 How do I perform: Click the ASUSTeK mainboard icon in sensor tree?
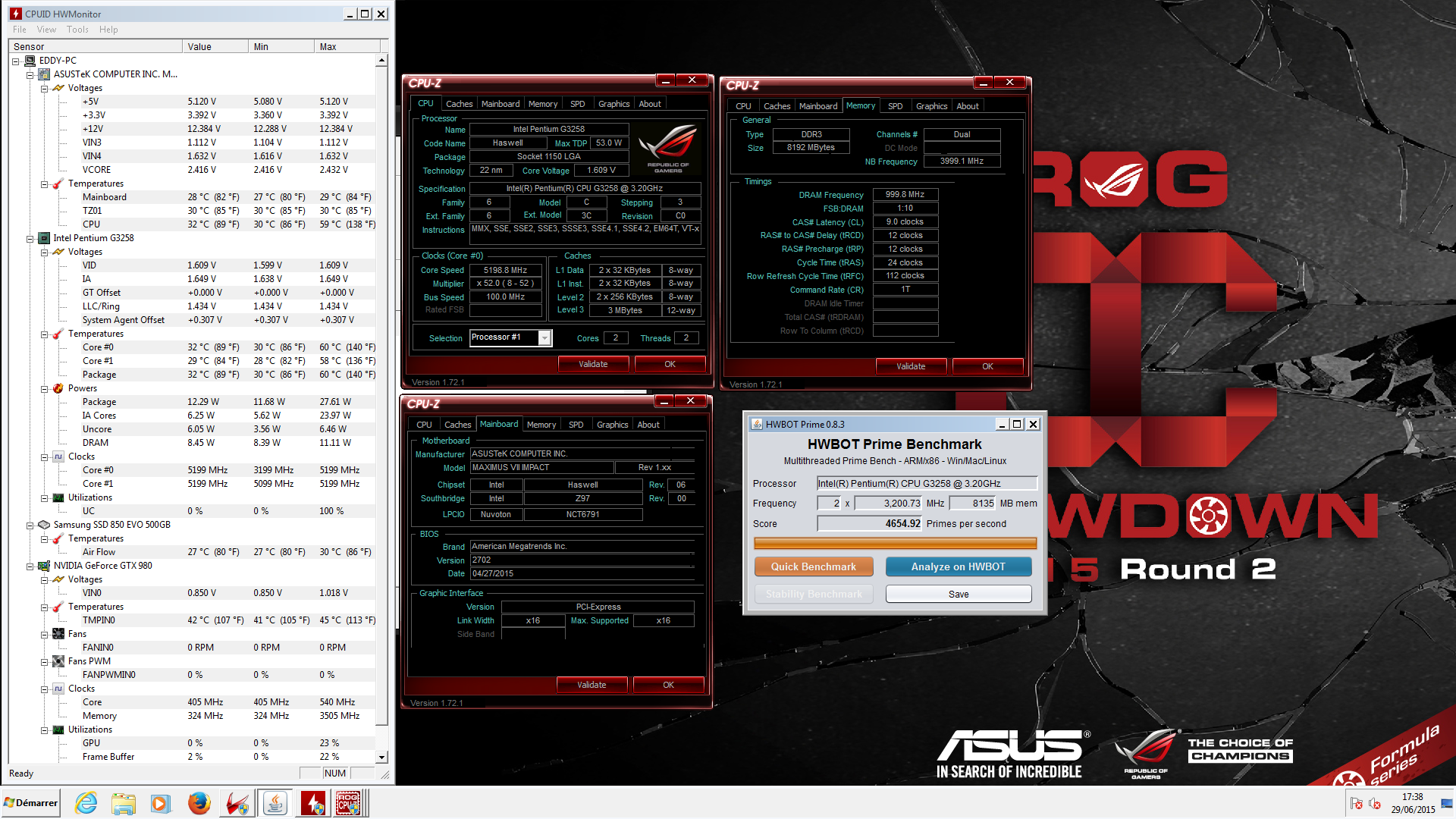tap(44, 74)
